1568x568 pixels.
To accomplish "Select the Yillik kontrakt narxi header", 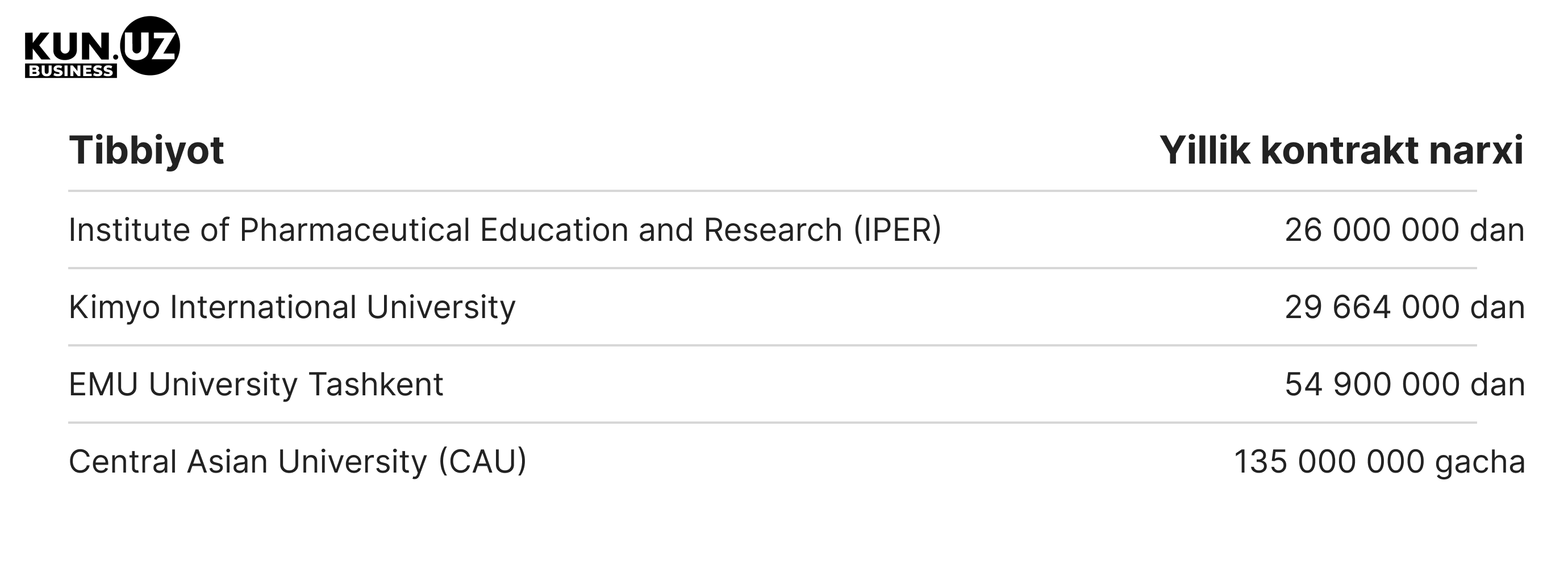I will (1341, 150).
